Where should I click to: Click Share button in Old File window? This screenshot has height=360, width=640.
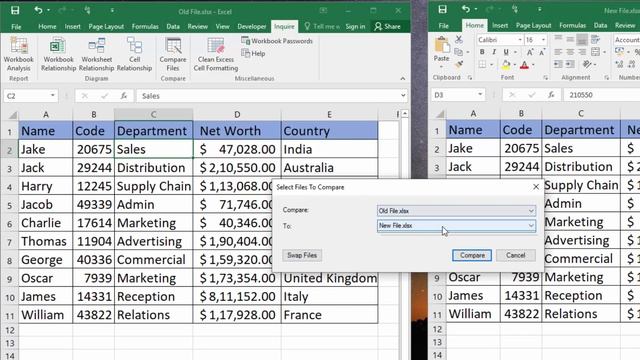coord(387,27)
